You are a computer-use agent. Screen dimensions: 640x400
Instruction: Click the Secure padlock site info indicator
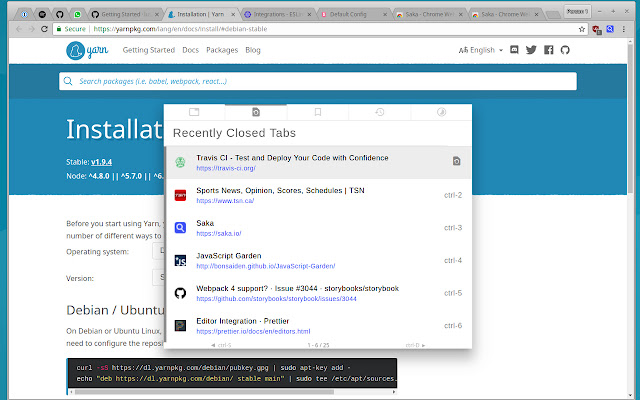click(71, 29)
